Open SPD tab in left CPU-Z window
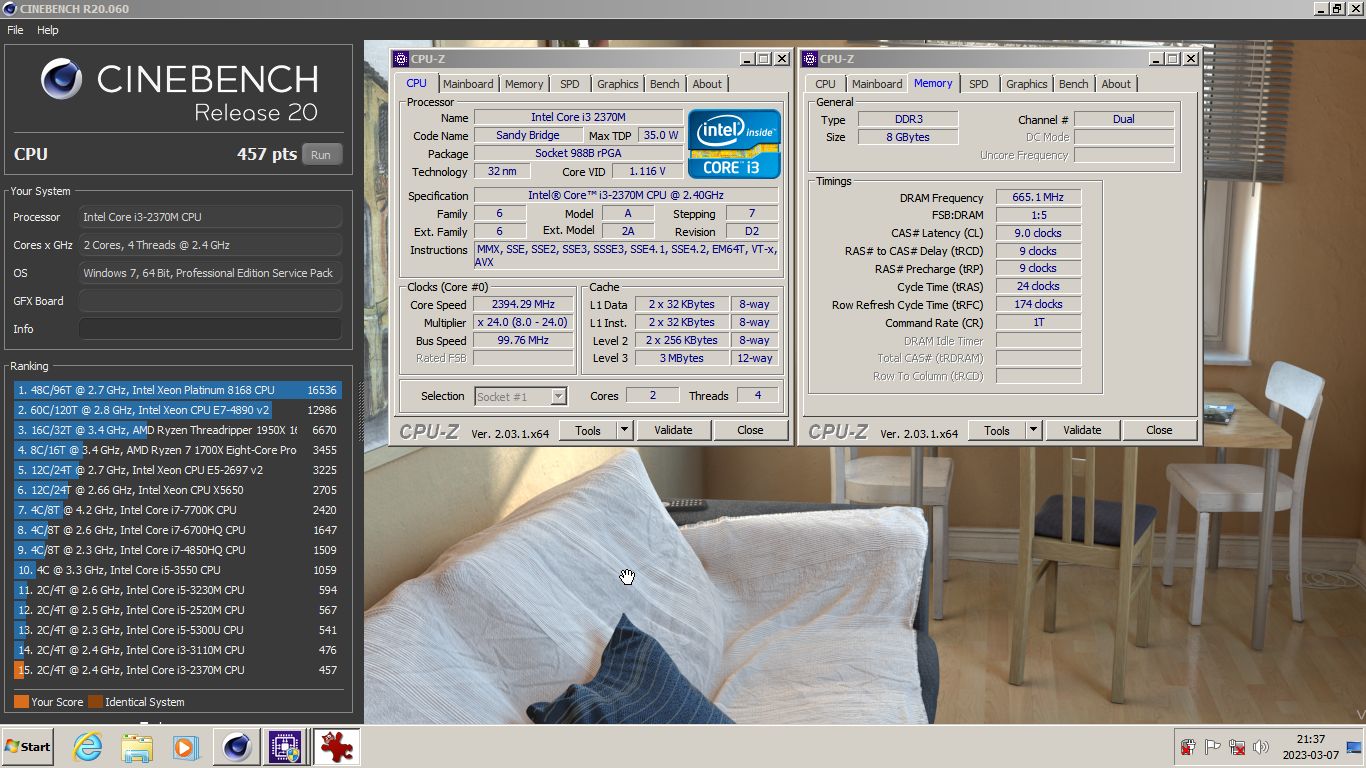This screenshot has width=1366, height=768. 569,84
